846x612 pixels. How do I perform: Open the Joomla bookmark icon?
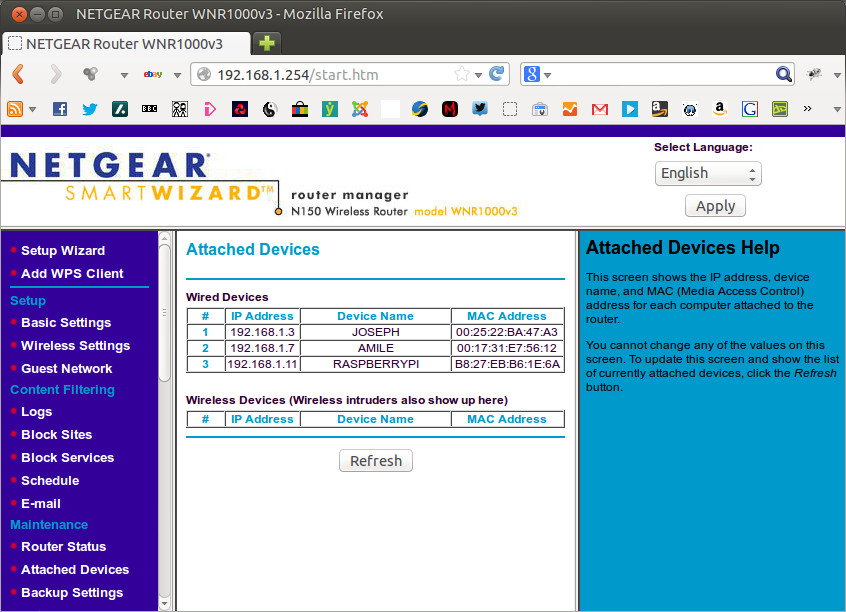tap(360, 109)
